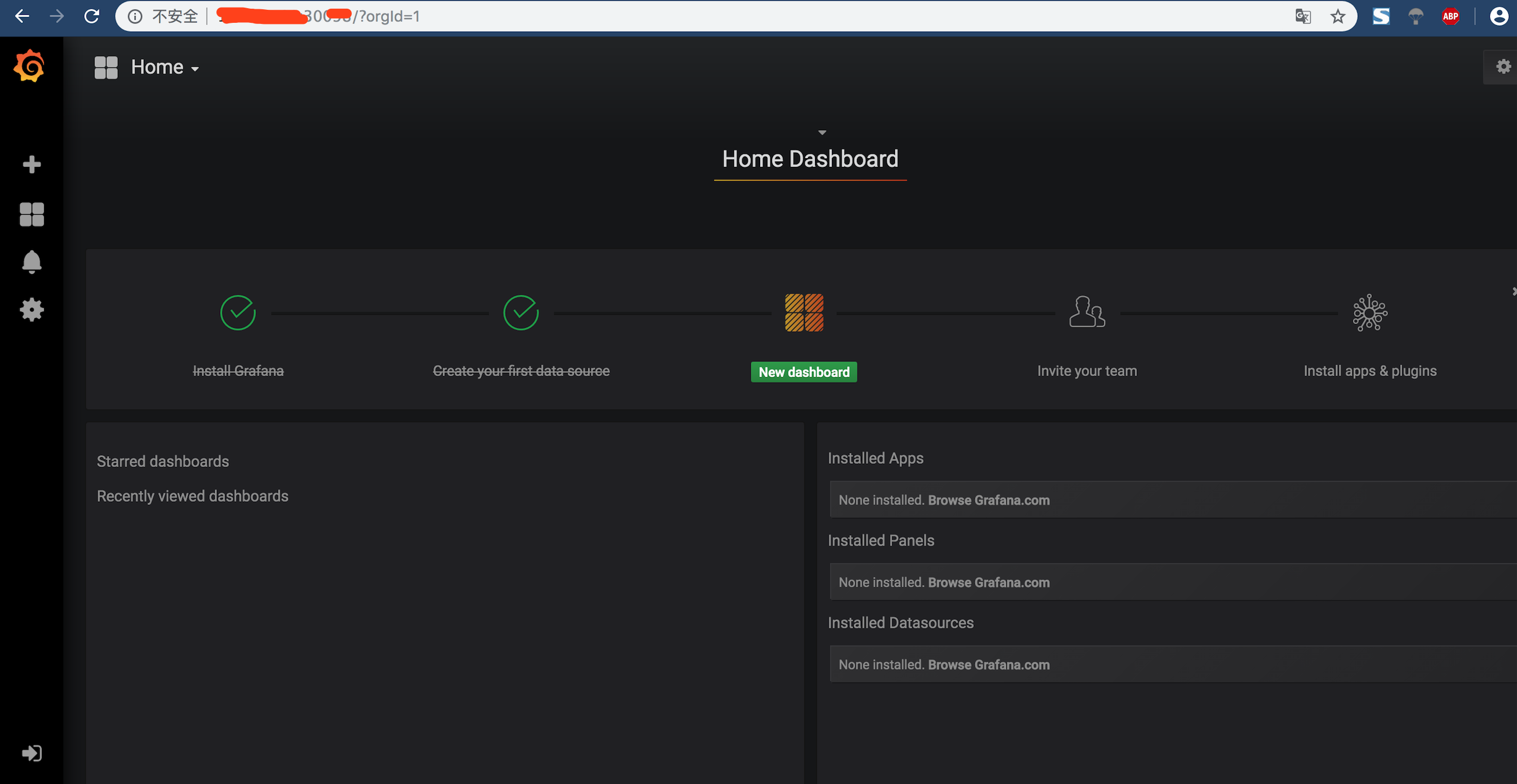Viewport: 1517px width, 784px height.
Task: Click the Installed Panels heading
Action: [x=881, y=541]
